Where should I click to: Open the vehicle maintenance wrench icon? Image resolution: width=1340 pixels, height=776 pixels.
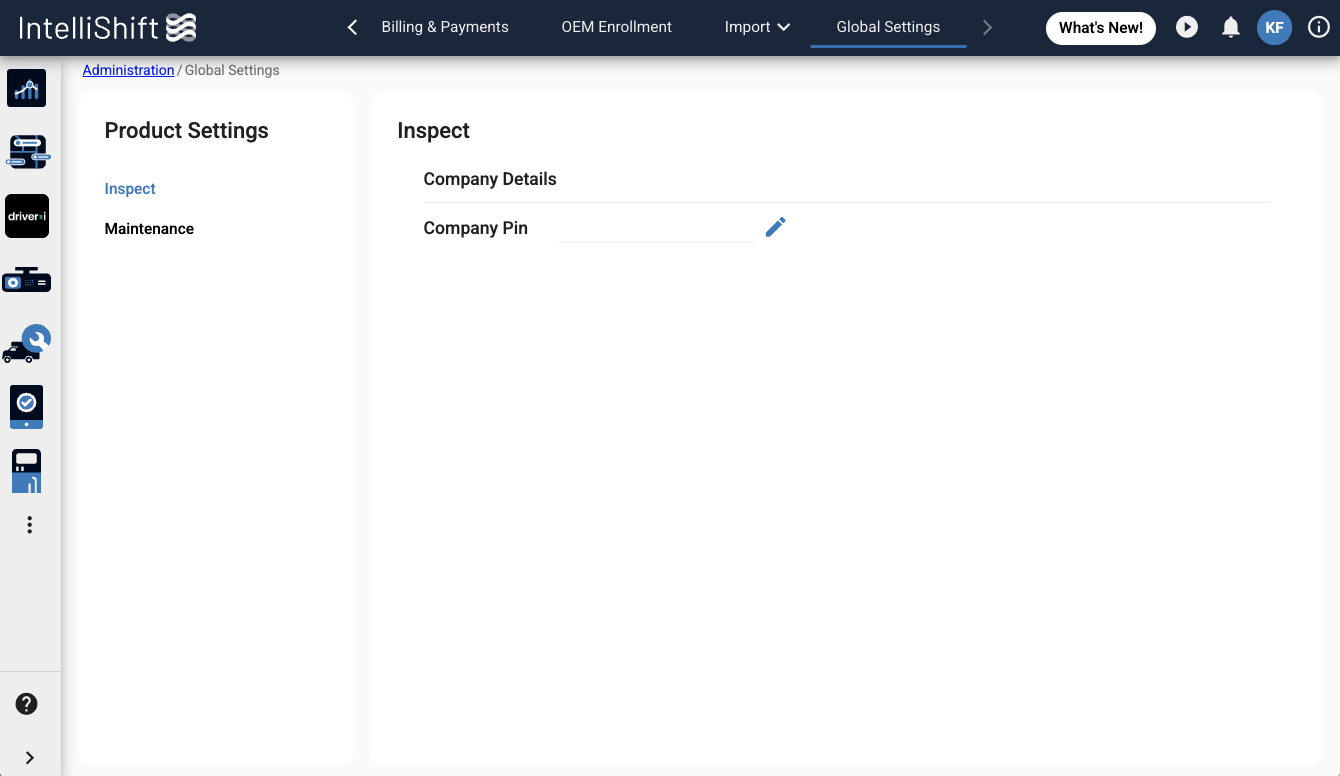(x=27, y=344)
